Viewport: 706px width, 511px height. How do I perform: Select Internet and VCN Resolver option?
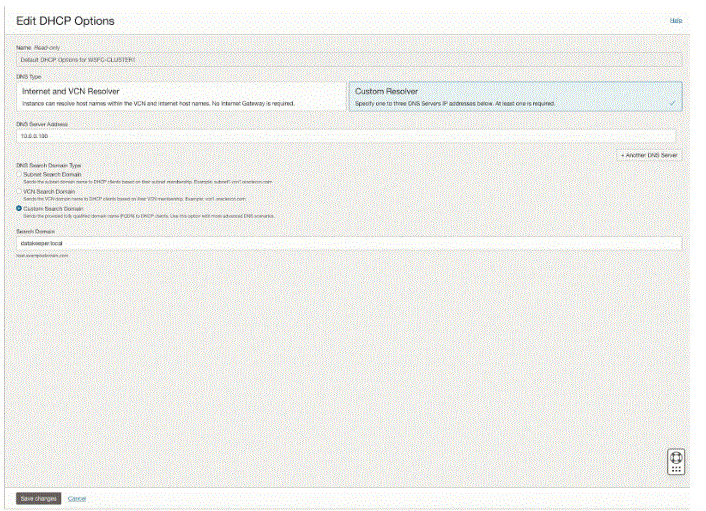pyautogui.click(x=181, y=96)
